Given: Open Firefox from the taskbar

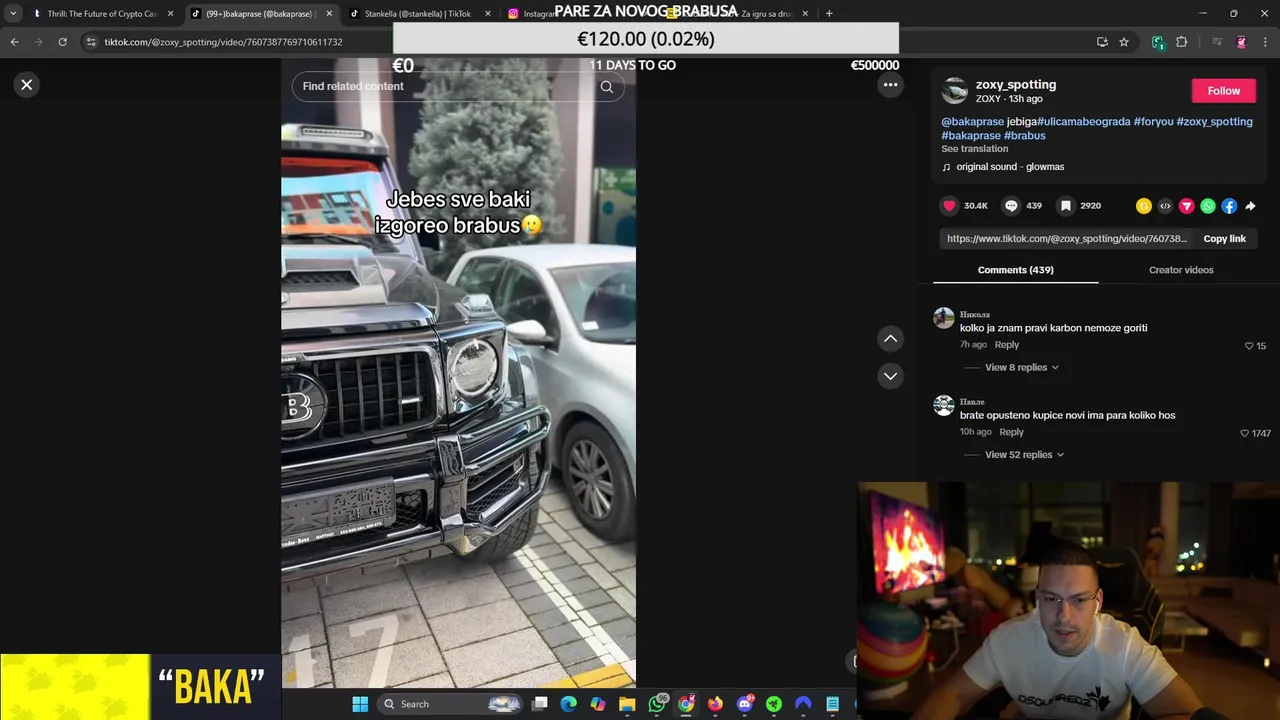Looking at the screenshot, I should click(x=715, y=704).
